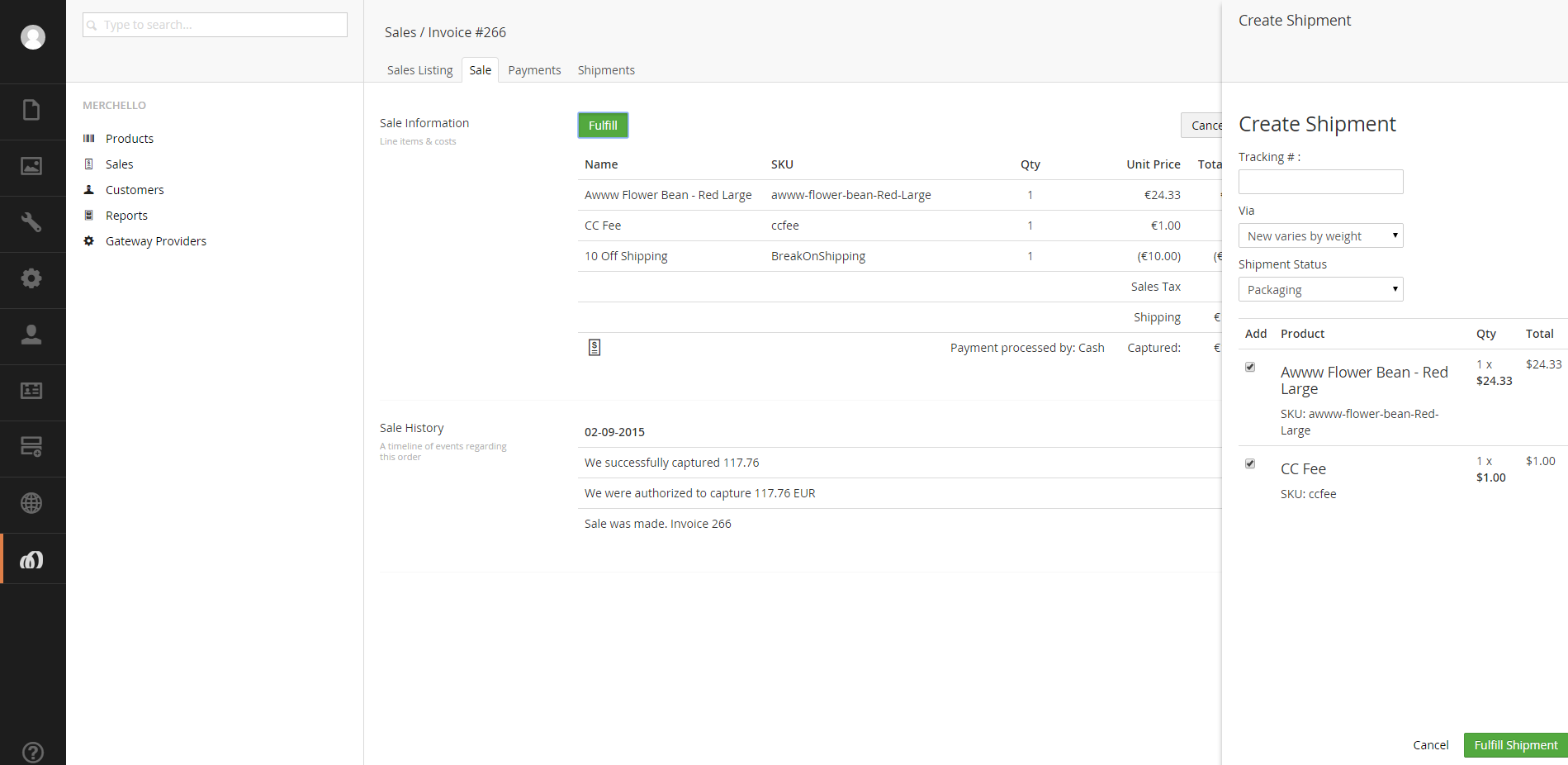The width and height of the screenshot is (1568, 765).
Task: Uncheck the CC Fee product checkbox
Action: pyautogui.click(x=1250, y=463)
